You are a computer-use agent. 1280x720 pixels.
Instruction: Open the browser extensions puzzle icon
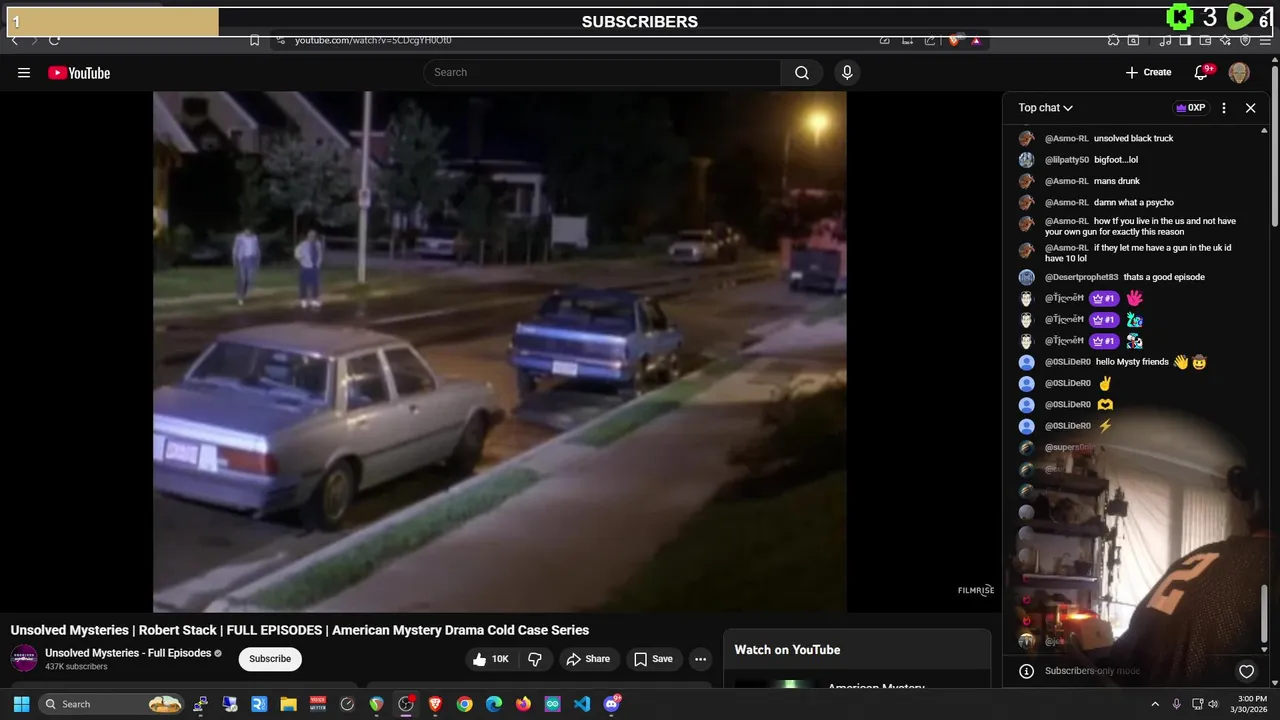(x=1113, y=40)
